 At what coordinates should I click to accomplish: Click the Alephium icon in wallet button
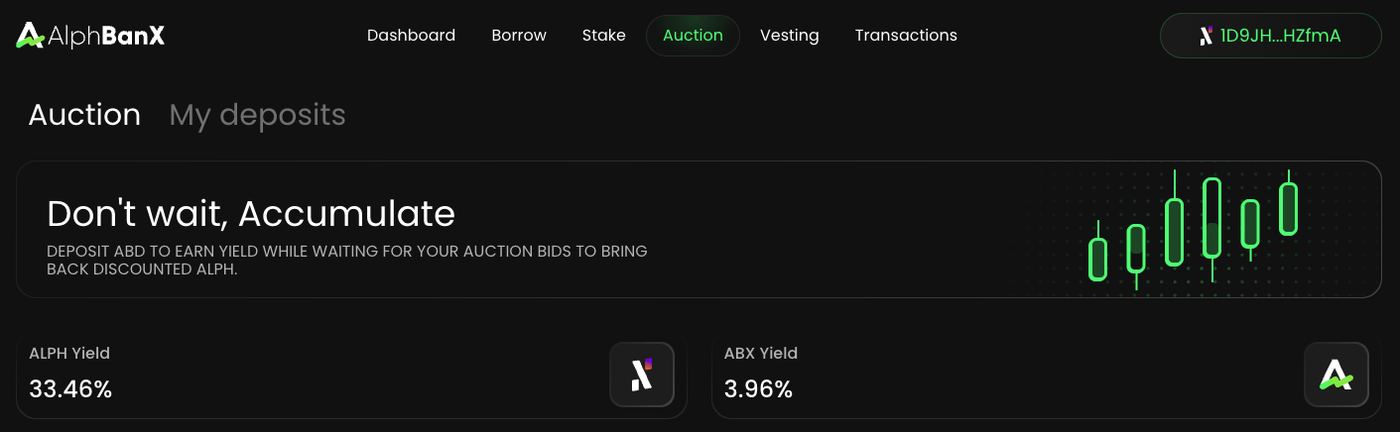(1206, 36)
